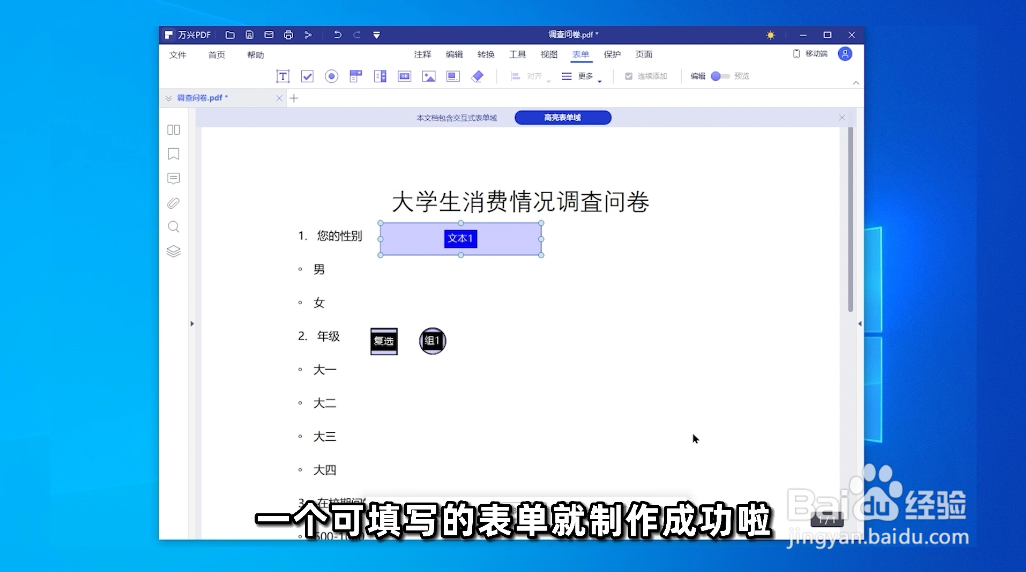Screen dimensions: 1026x572
Task: Toggle the 编辑/预览 switch
Action: tap(720, 77)
